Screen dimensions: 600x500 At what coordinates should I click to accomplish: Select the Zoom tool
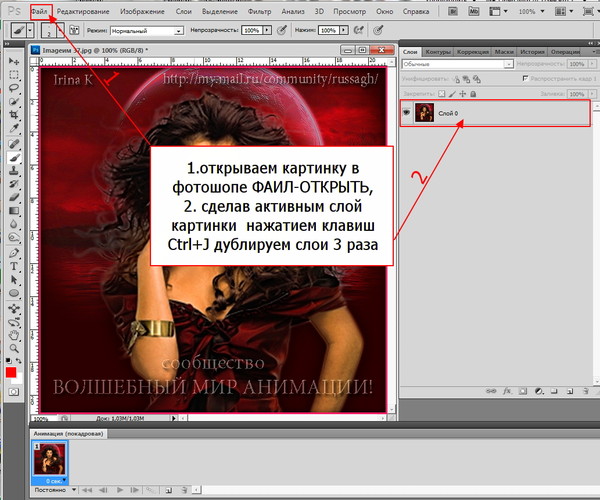pyautogui.click(x=14, y=349)
